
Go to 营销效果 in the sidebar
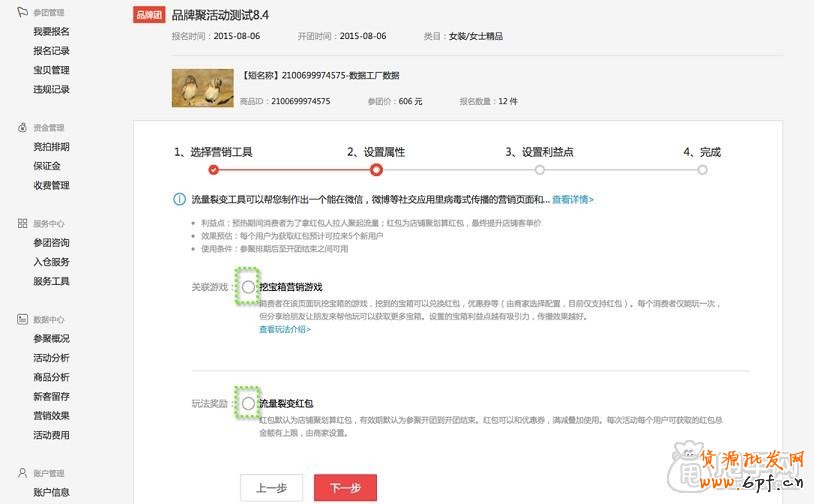51,416
